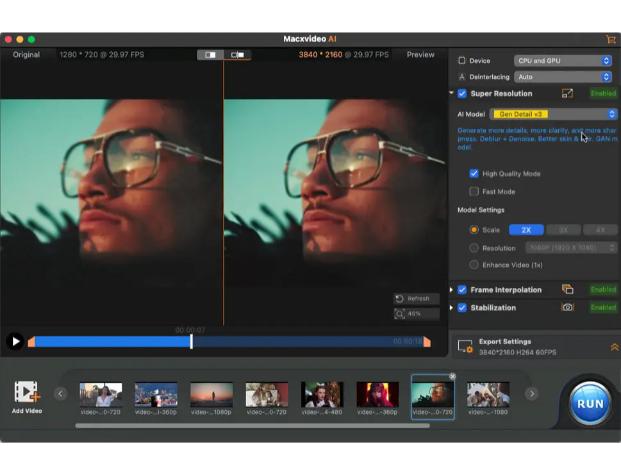Click the Add Video film icon

pos(27,391)
